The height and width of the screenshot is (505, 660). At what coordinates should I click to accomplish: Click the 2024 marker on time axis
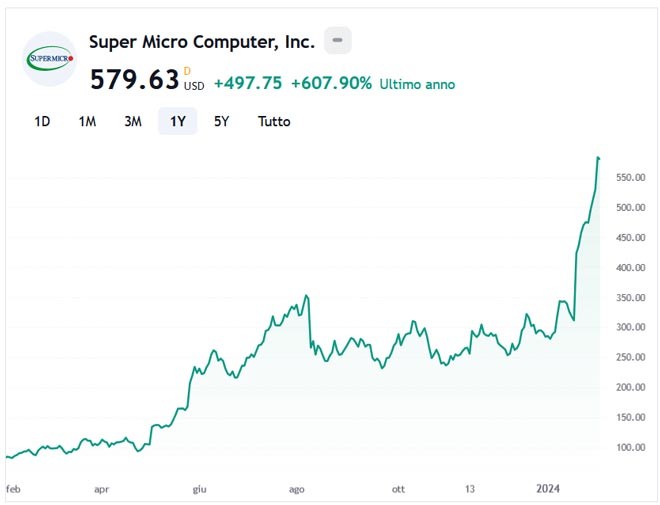click(547, 489)
